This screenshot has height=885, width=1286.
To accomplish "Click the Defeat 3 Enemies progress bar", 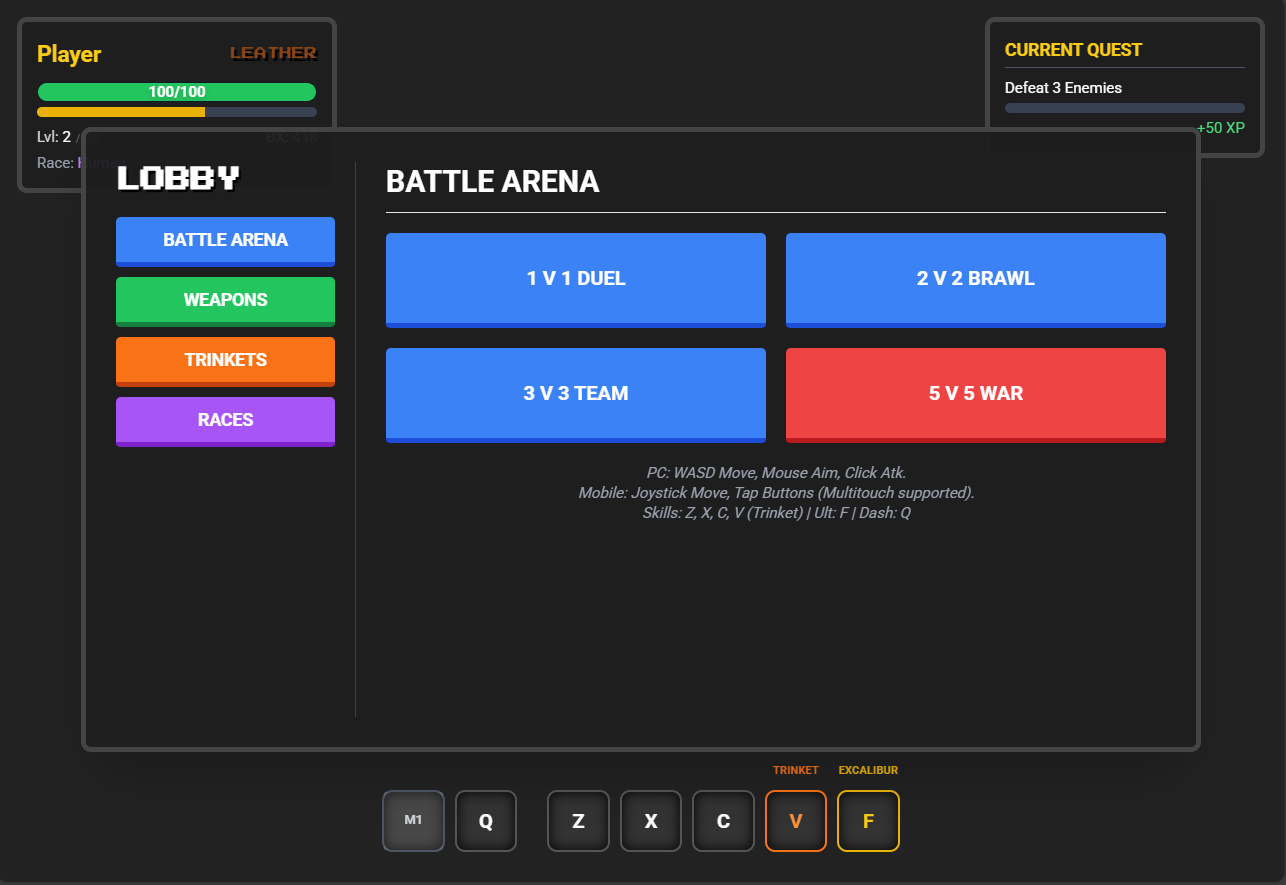I will (x=1125, y=108).
